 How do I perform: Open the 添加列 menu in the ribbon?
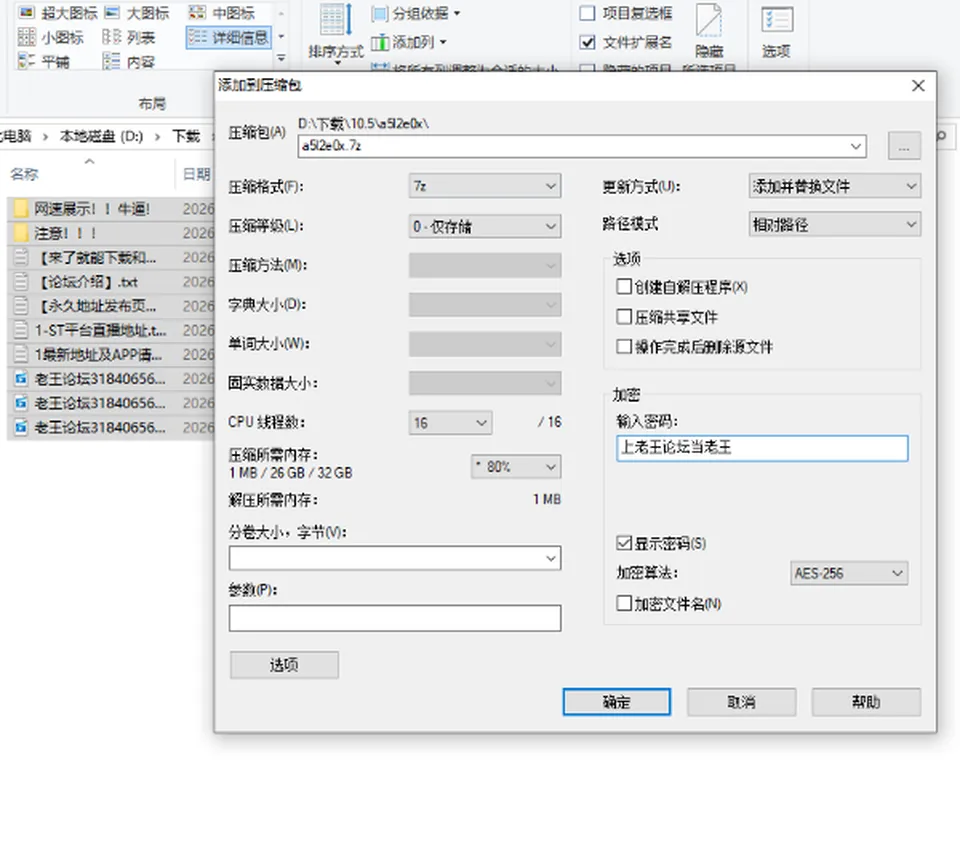tap(409, 42)
